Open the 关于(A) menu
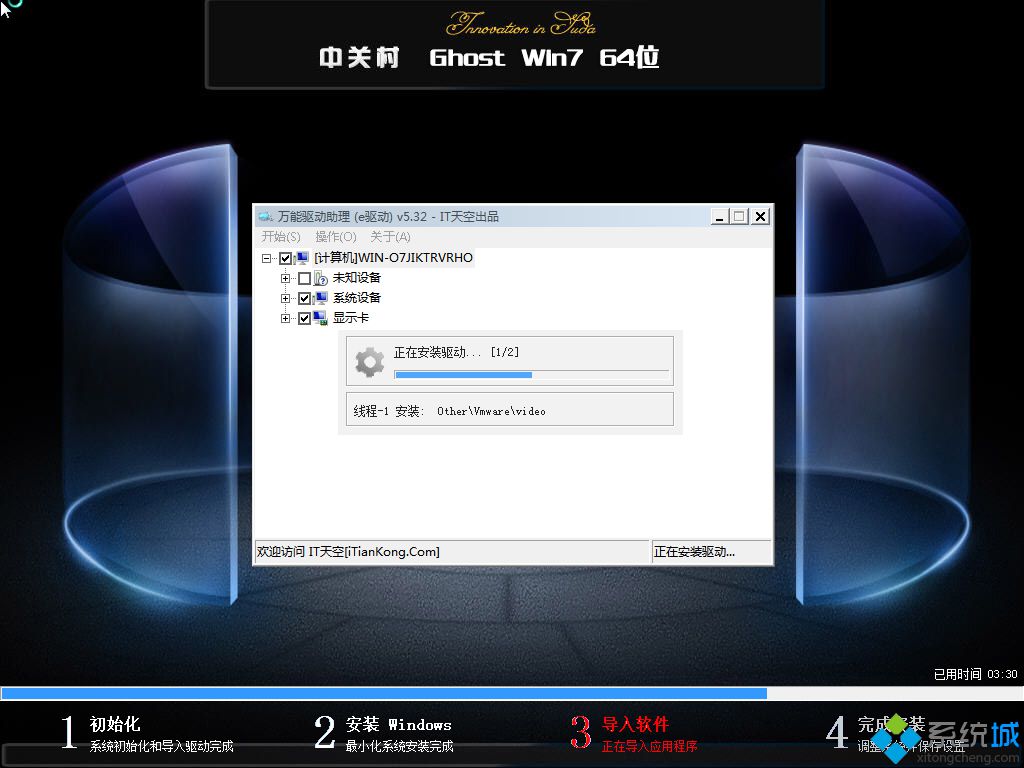Image resolution: width=1024 pixels, height=768 pixels. pos(391,236)
